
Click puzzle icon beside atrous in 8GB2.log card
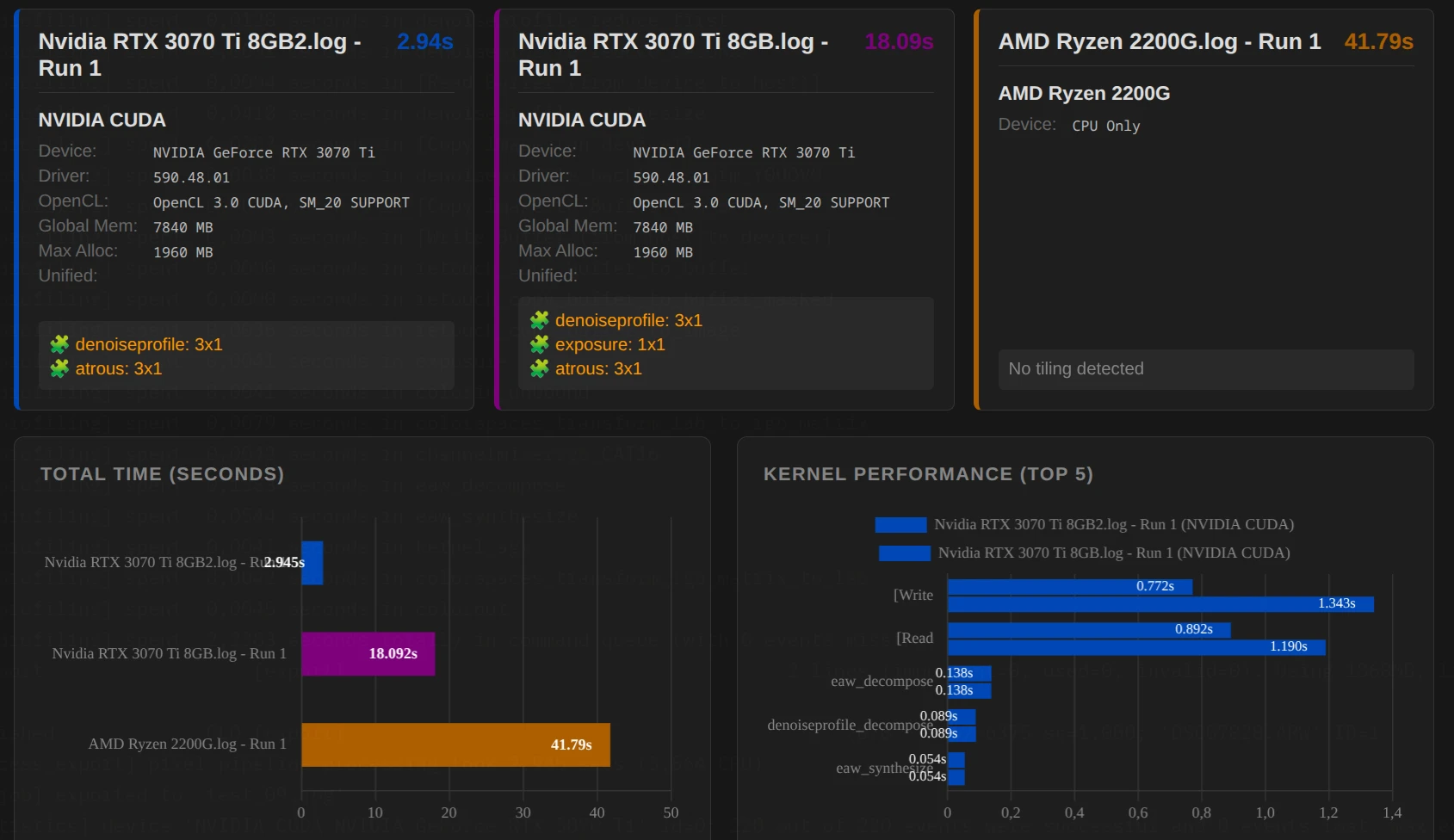coord(59,368)
